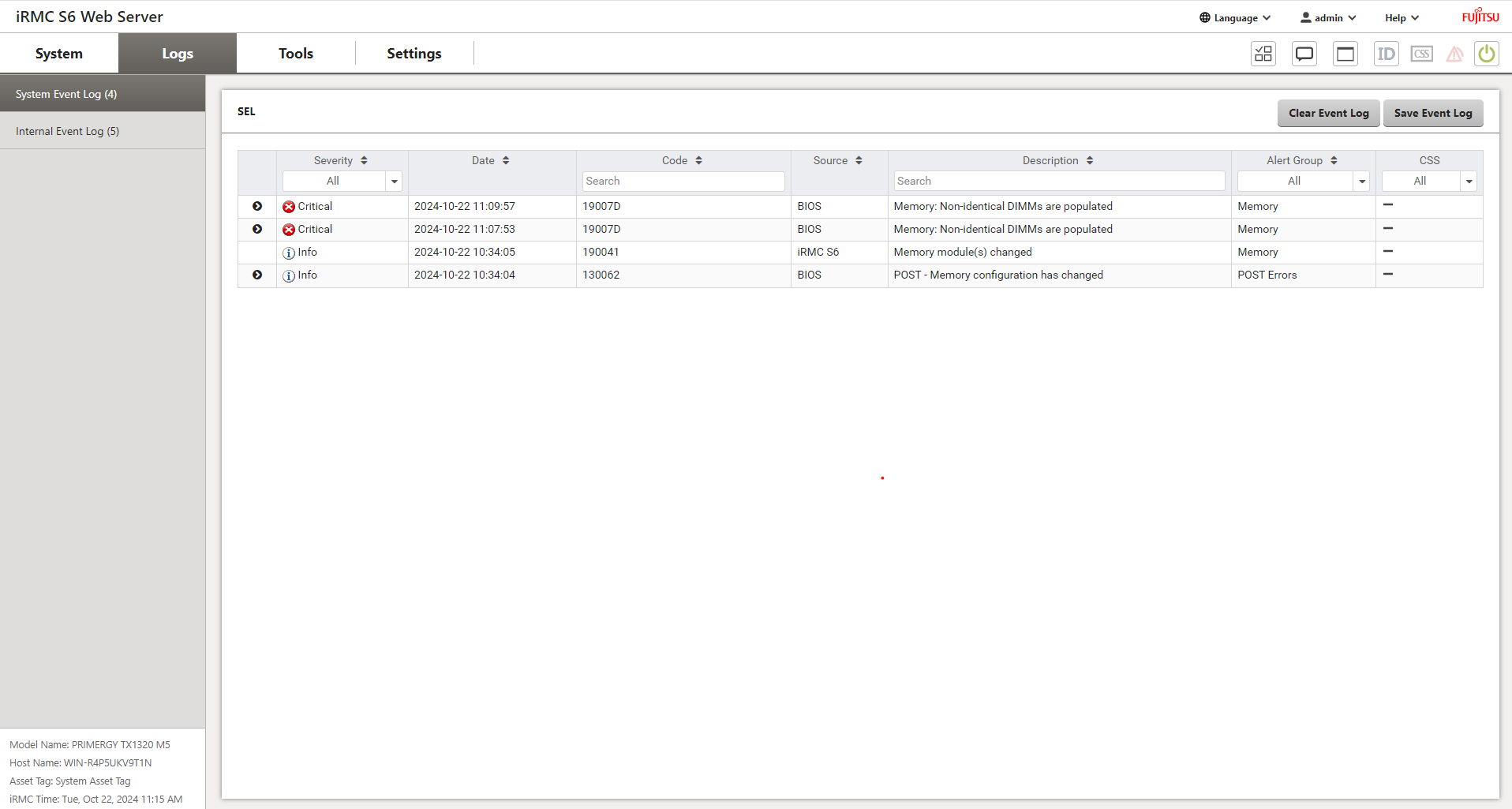Click the red warning triangle alert icon
The width and height of the screenshot is (1512, 809).
[x=1454, y=54]
